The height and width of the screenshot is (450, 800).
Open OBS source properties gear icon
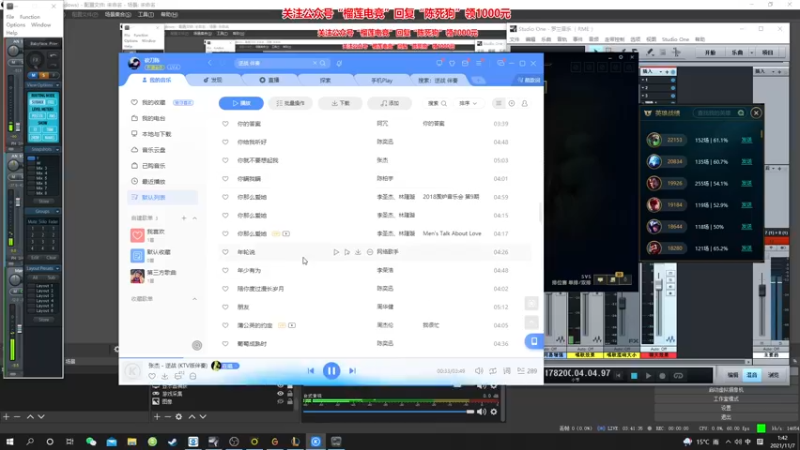pyautogui.click(x=179, y=417)
